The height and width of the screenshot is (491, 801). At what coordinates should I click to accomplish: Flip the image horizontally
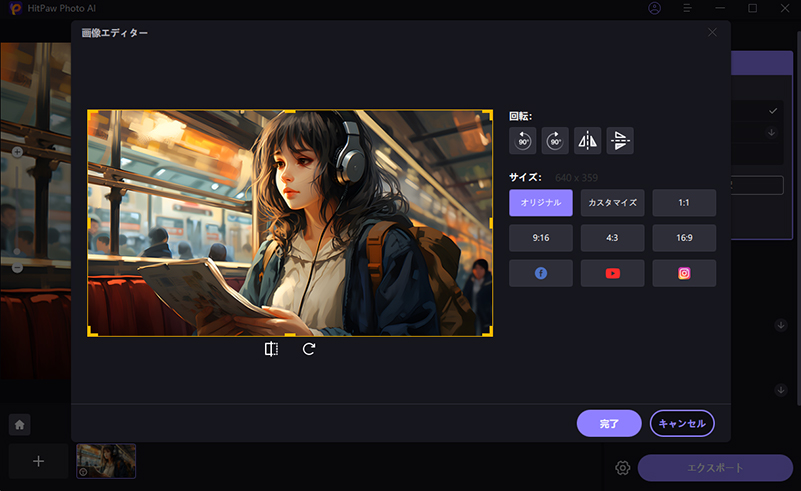(587, 141)
